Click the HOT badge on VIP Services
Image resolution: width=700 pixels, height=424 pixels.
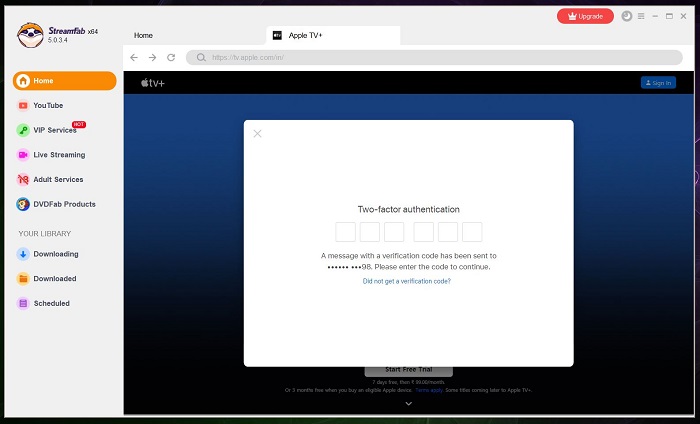coord(79,124)
